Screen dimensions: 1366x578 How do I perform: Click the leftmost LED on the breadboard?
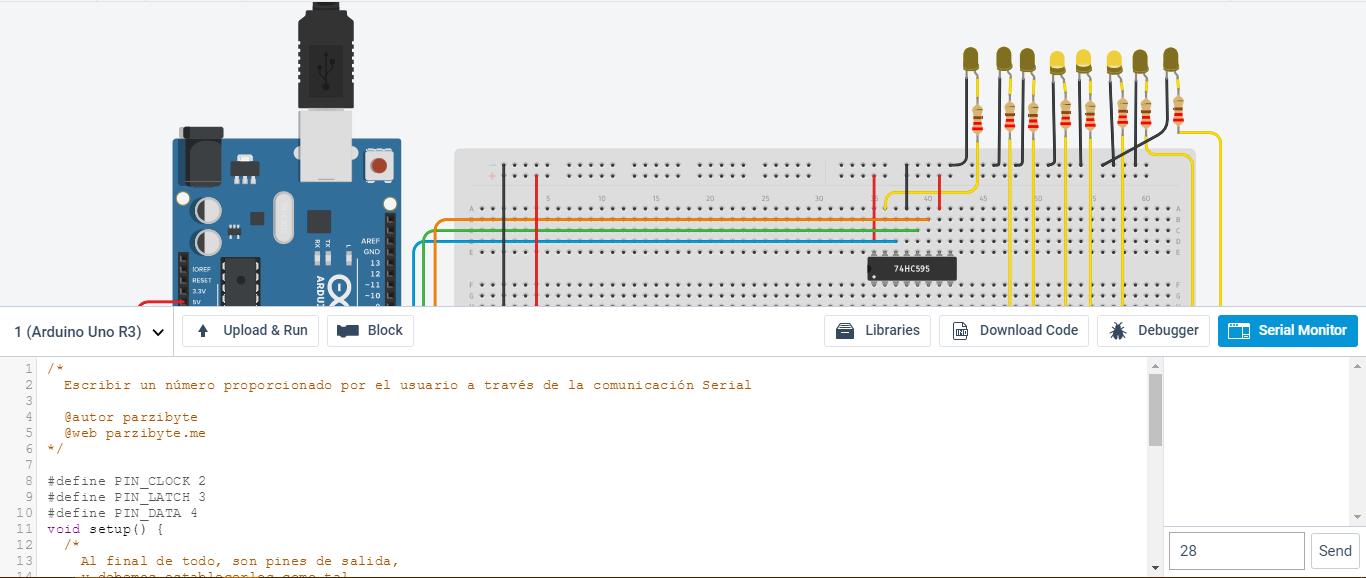(x=970, y=60)
